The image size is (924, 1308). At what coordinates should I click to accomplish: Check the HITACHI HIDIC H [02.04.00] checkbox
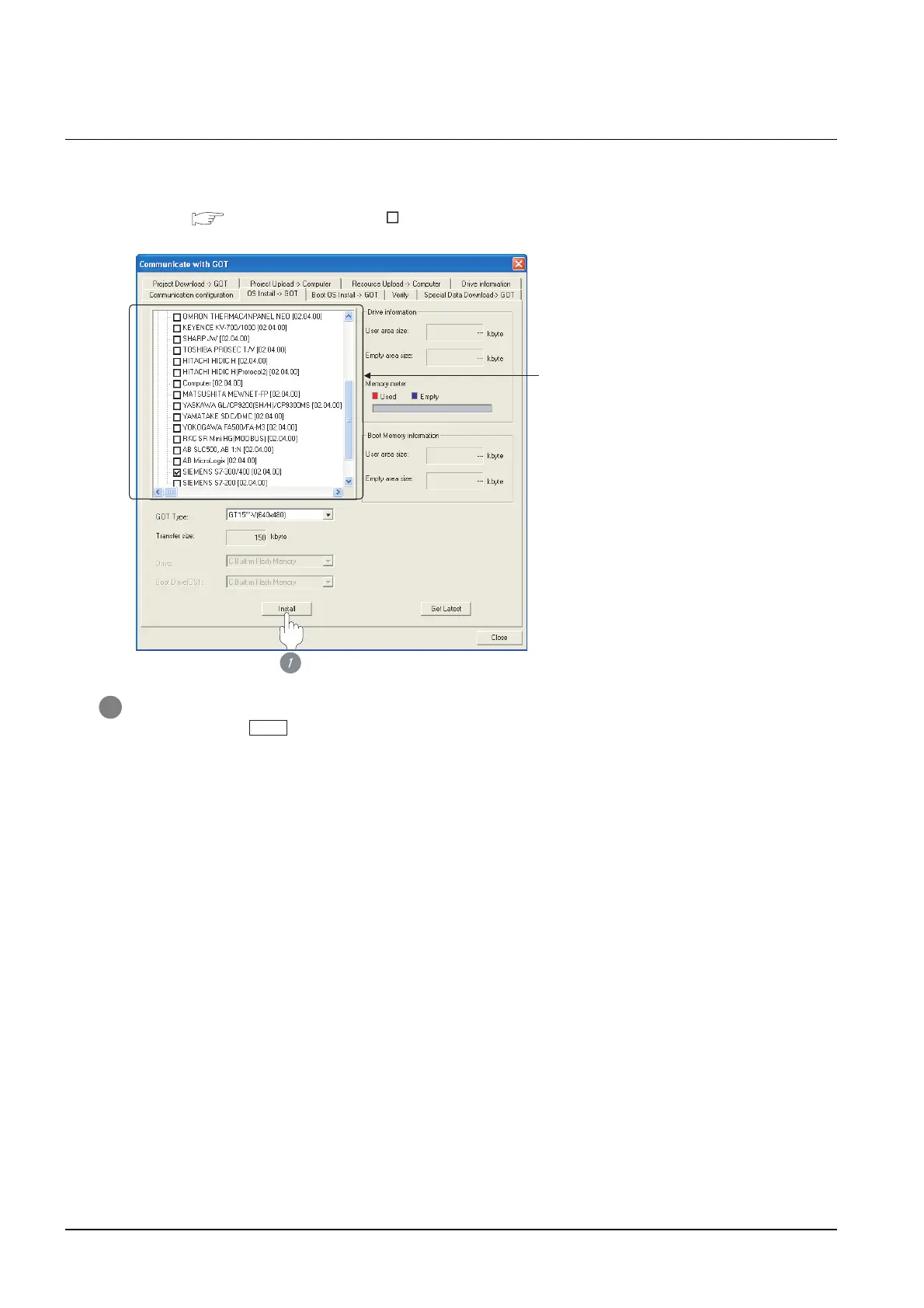click(x=177, y=361)
